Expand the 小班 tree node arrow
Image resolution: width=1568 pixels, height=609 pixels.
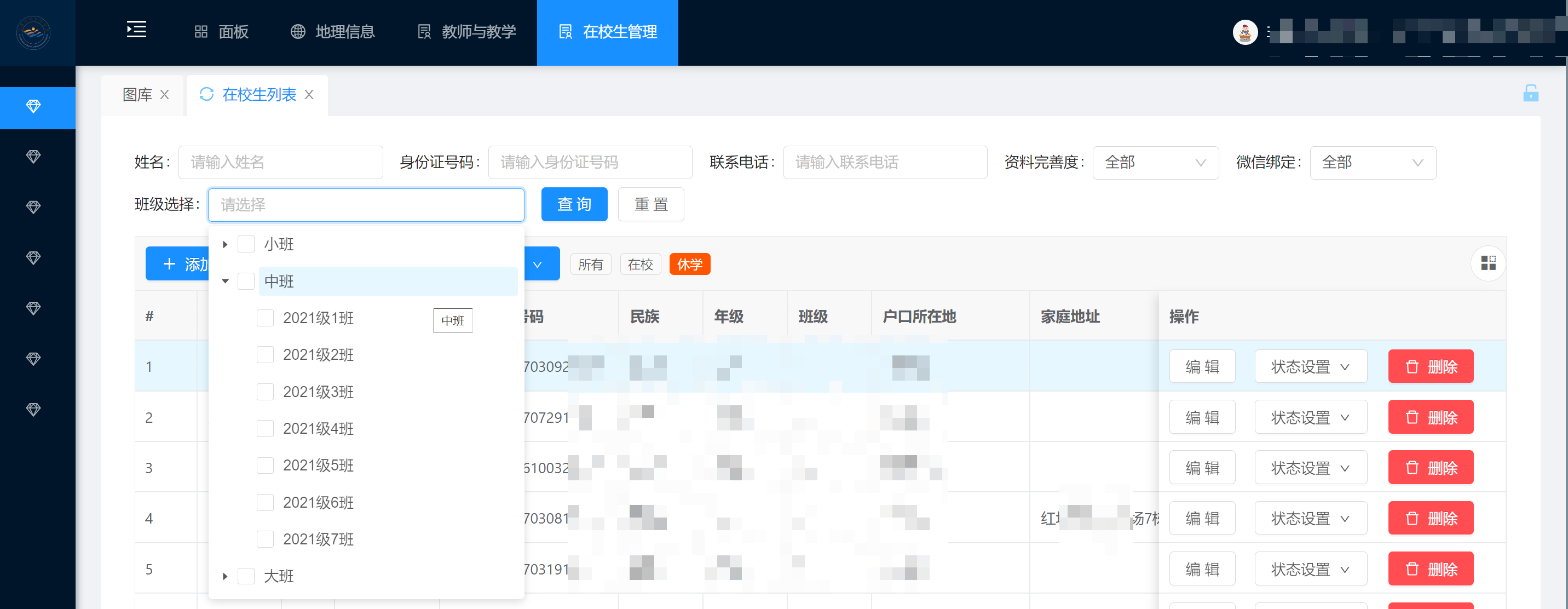[x=225, y=244]
